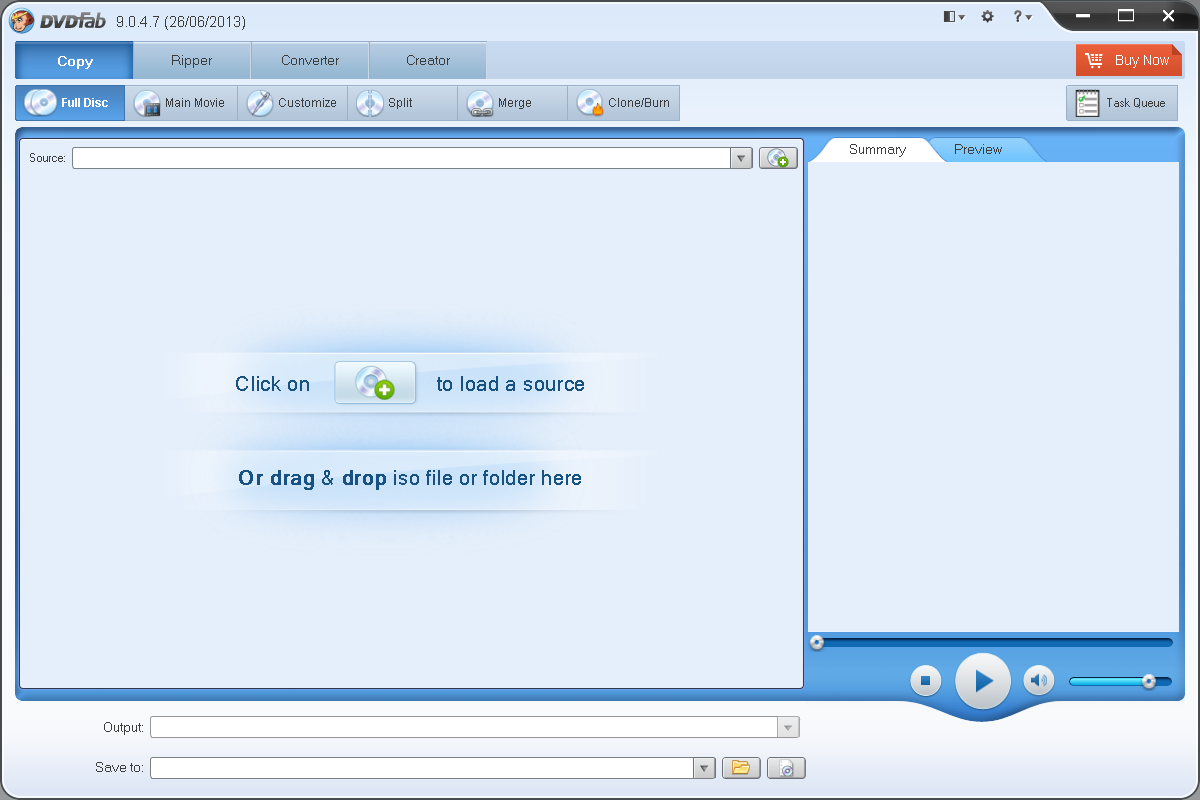Open the Converter tab
The image size is (1200, 800).
point(310,61)
